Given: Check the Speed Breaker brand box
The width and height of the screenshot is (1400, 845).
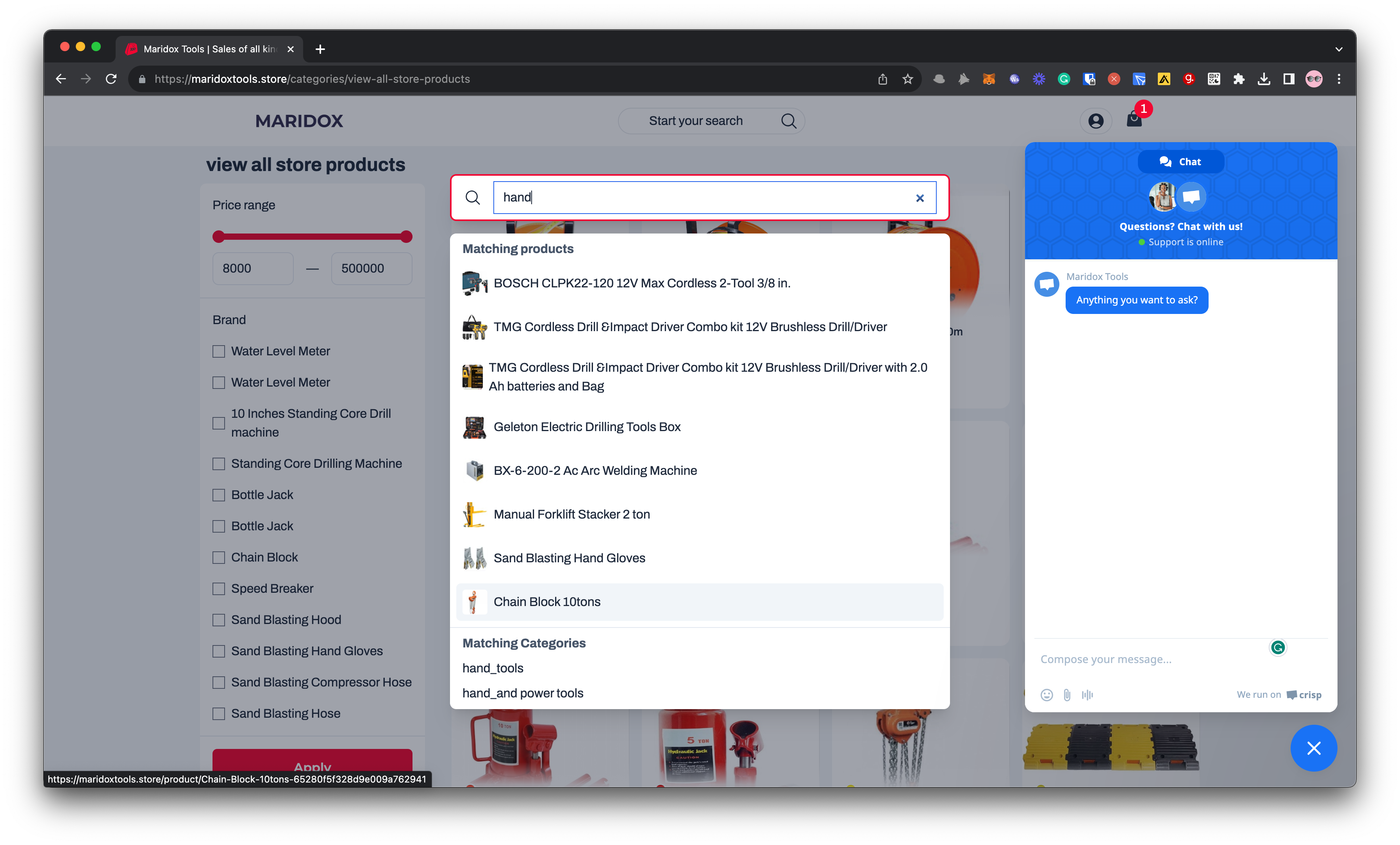Looking at the screenshot, I should click(219, 589).
